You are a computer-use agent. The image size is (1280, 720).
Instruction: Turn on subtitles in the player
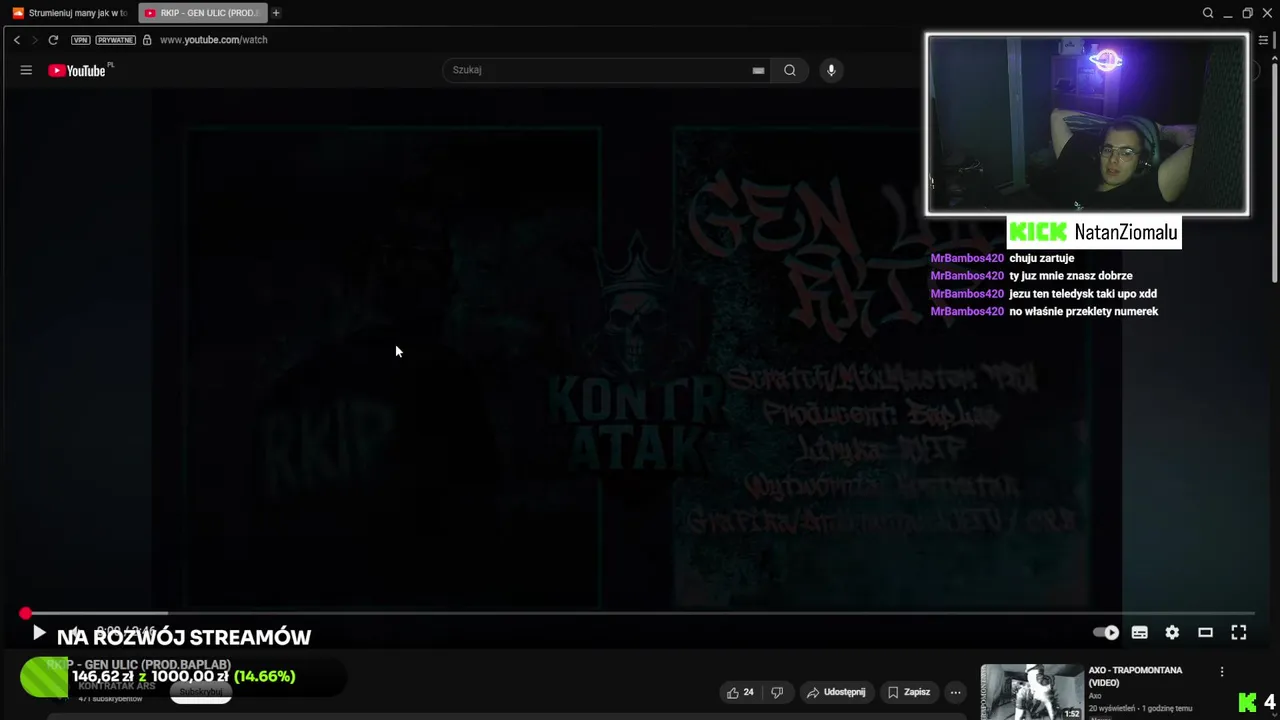(1139, 632)
